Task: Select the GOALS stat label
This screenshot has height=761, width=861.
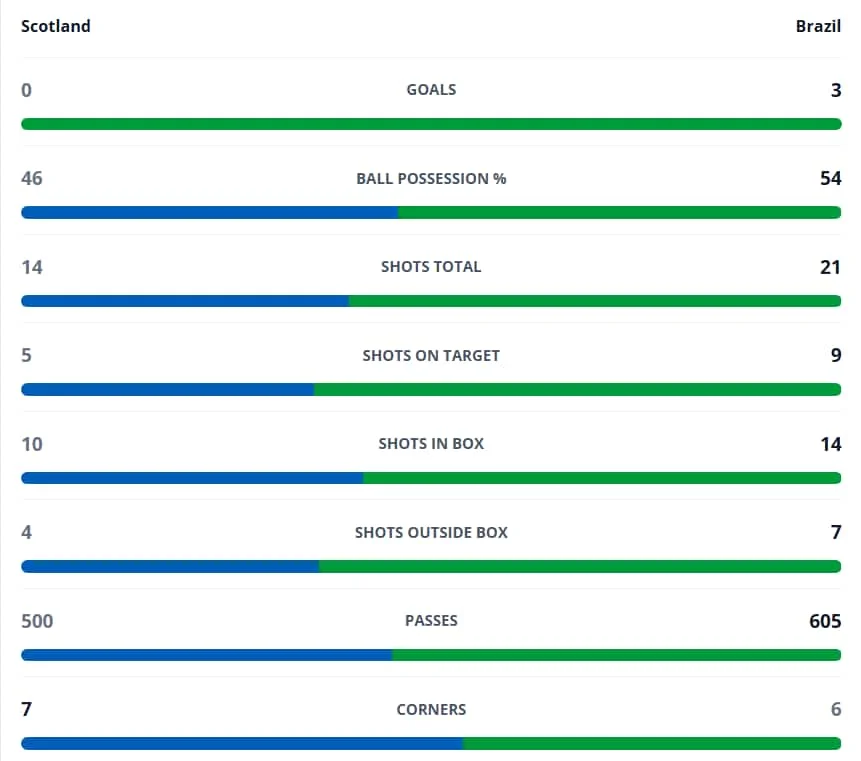Action: [431, 89]
